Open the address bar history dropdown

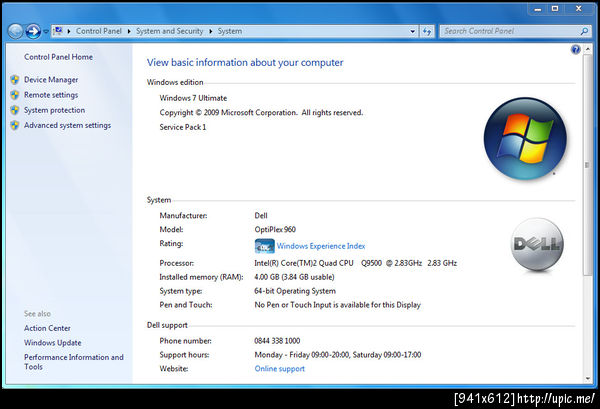coord(412,31)
